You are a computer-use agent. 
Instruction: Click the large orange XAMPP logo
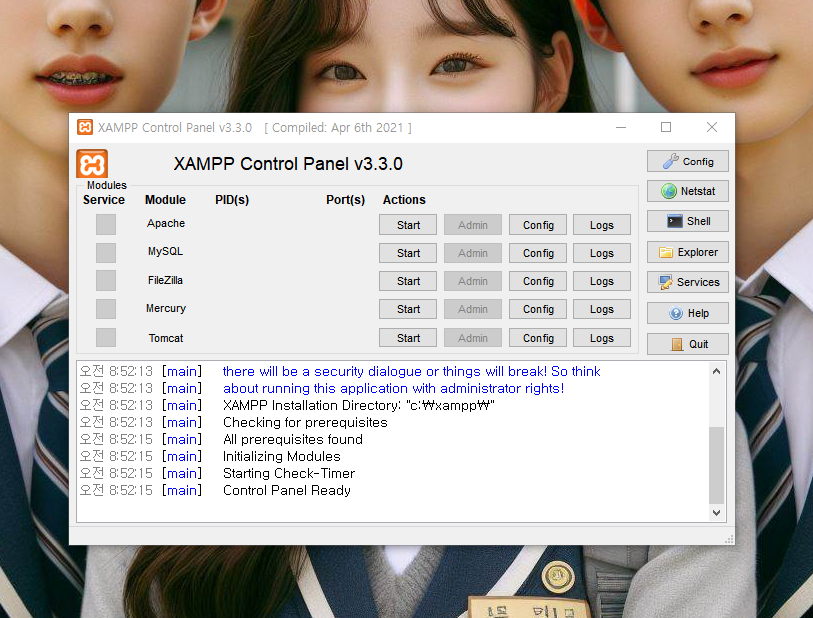click(x=92, y=164)
